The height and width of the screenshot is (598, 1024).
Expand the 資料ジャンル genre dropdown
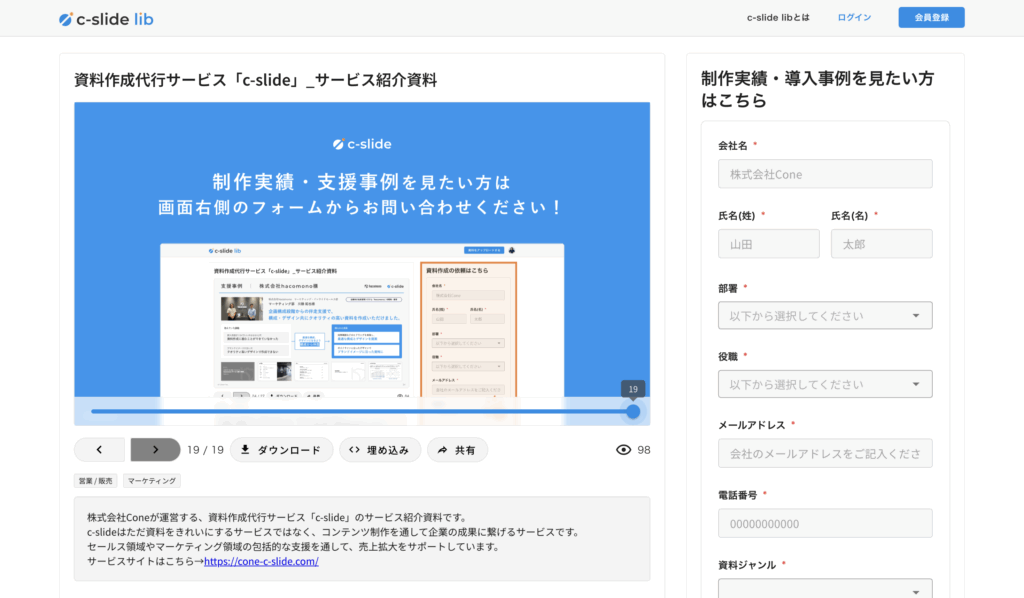point(825,588)
